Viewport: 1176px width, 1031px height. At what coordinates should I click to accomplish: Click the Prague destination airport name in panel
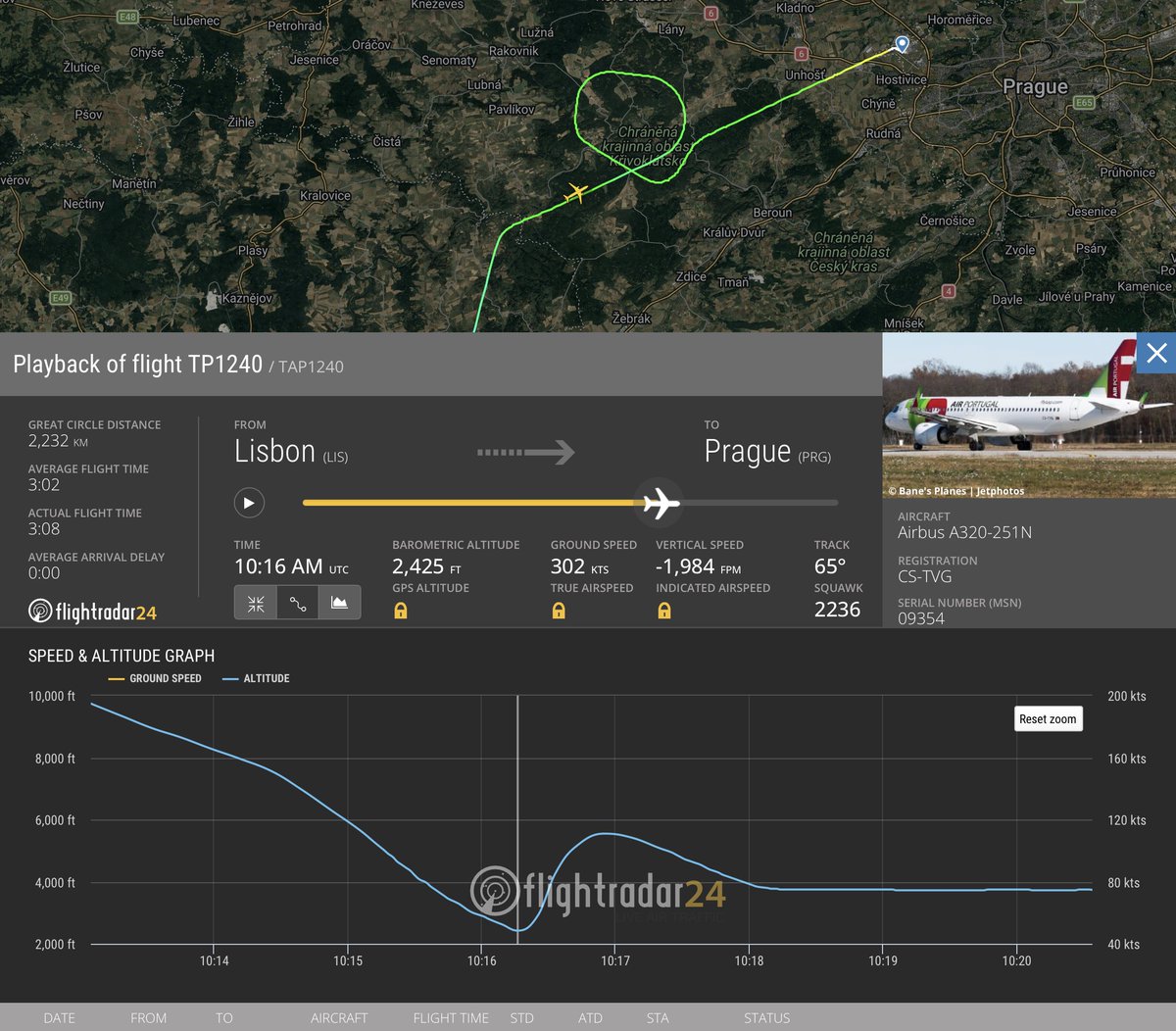[747, 451]
